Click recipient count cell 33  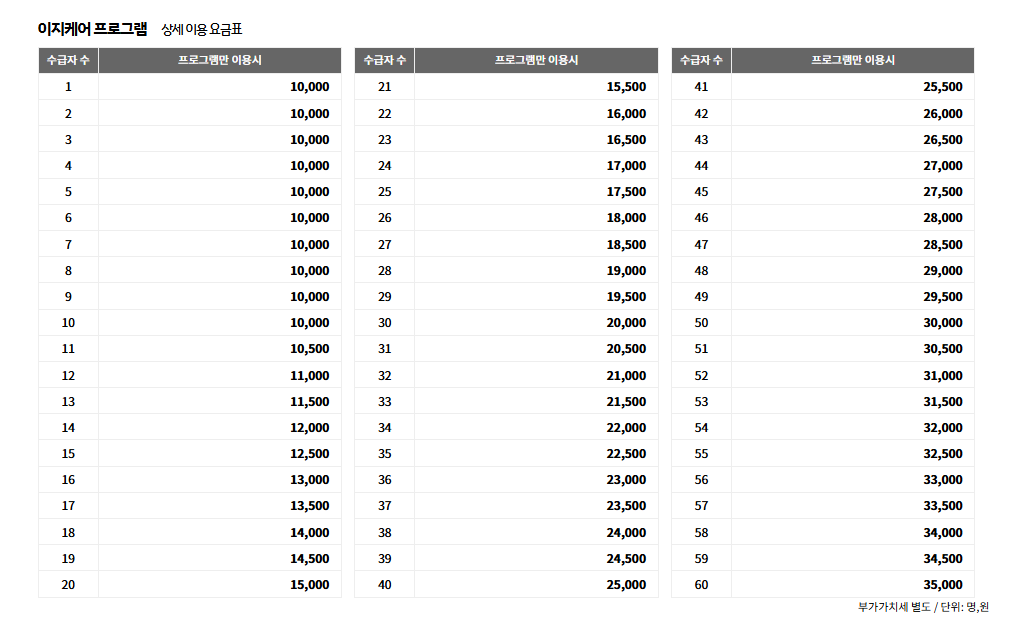click(385, 402)
